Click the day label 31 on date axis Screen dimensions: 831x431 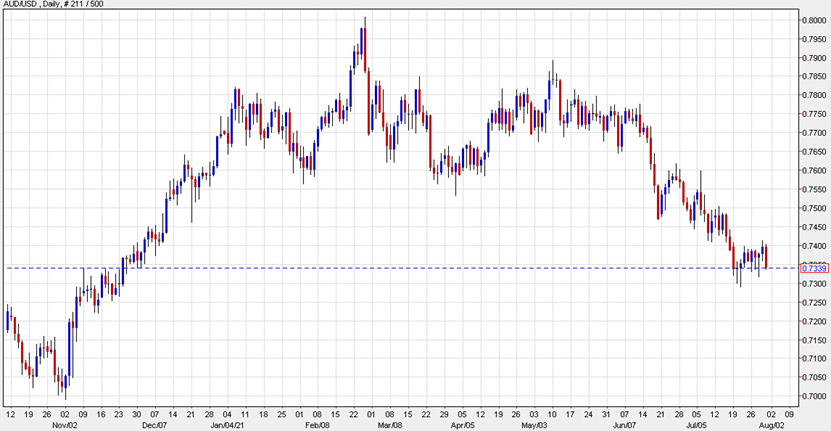click(606, 415)
